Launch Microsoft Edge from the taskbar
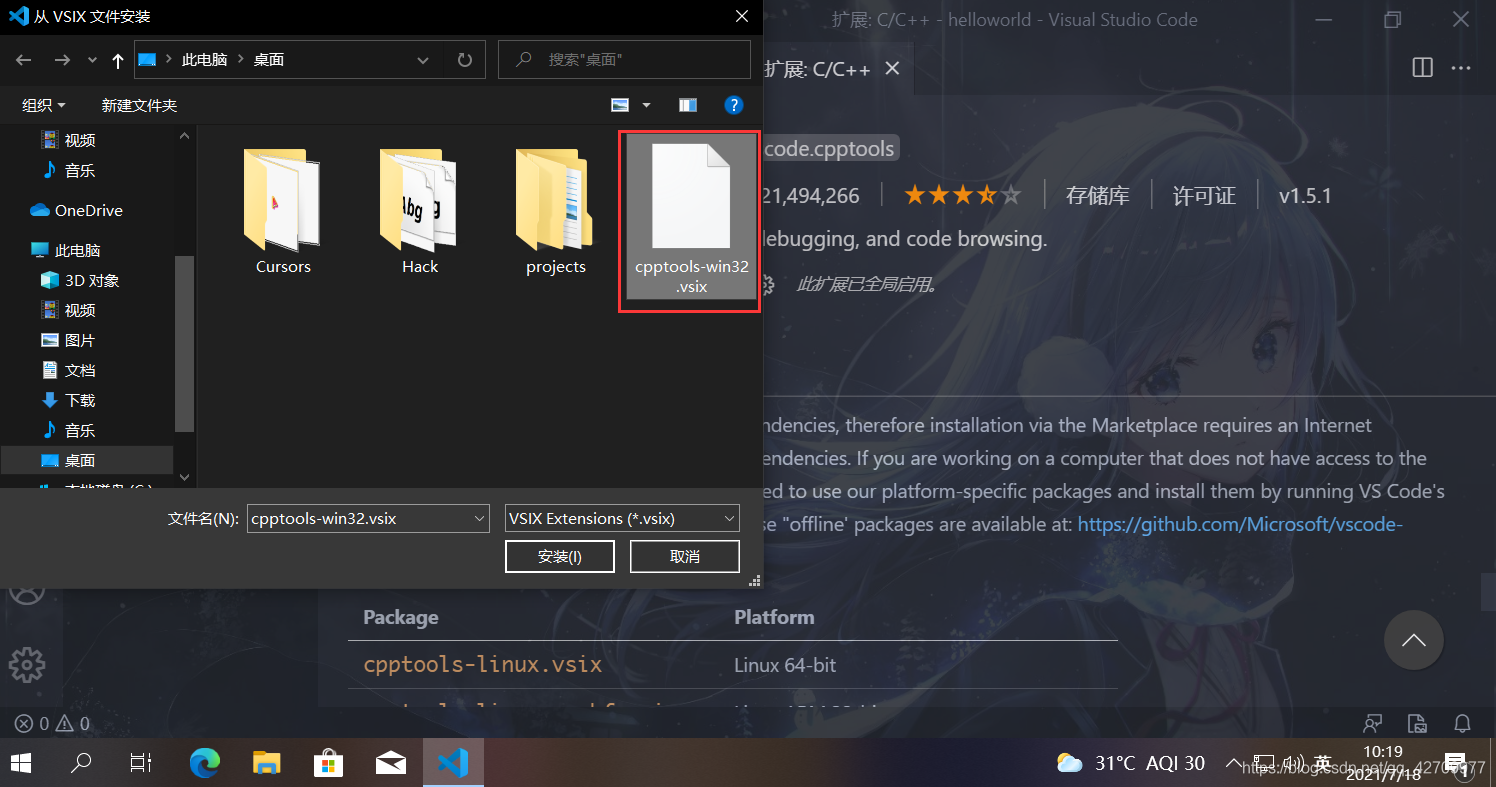1496x787 pixels. tap(205, 763)
